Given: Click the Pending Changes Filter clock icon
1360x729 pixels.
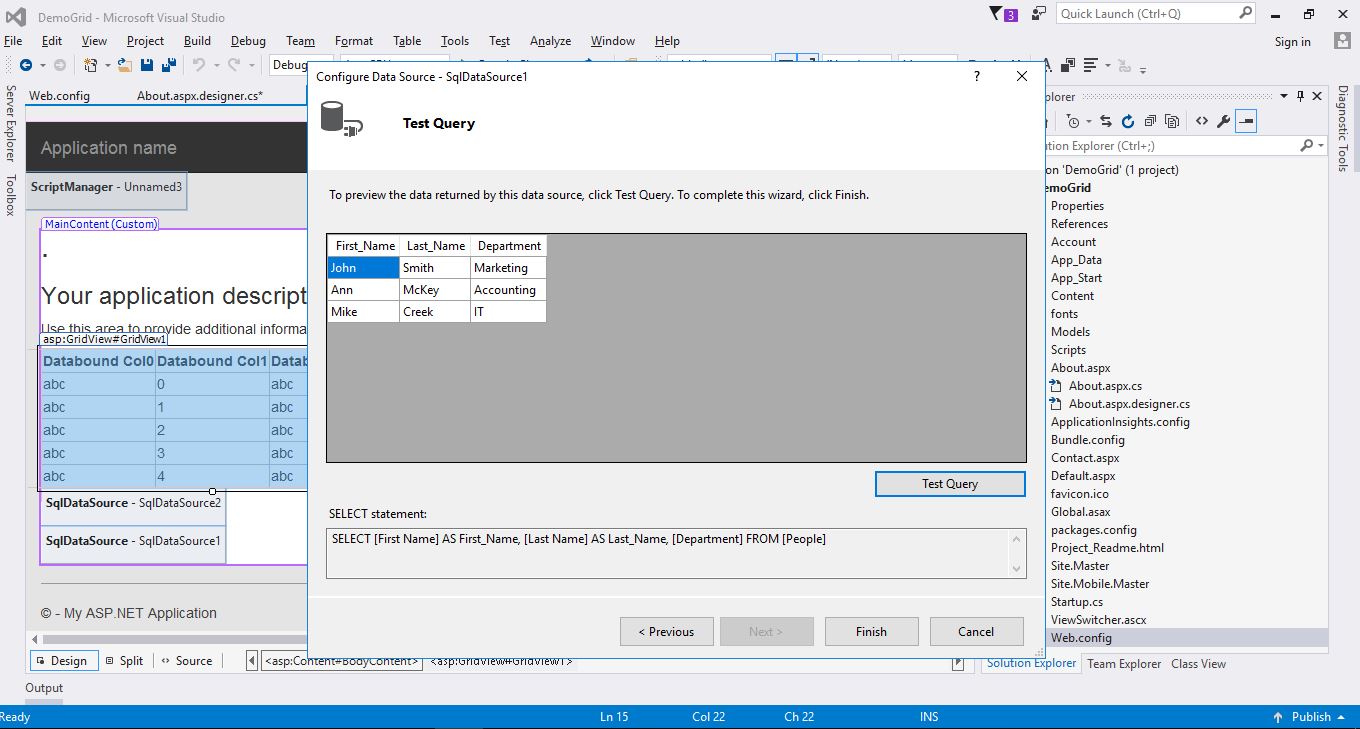Looking at the screenshot, I should point(1073,121).
